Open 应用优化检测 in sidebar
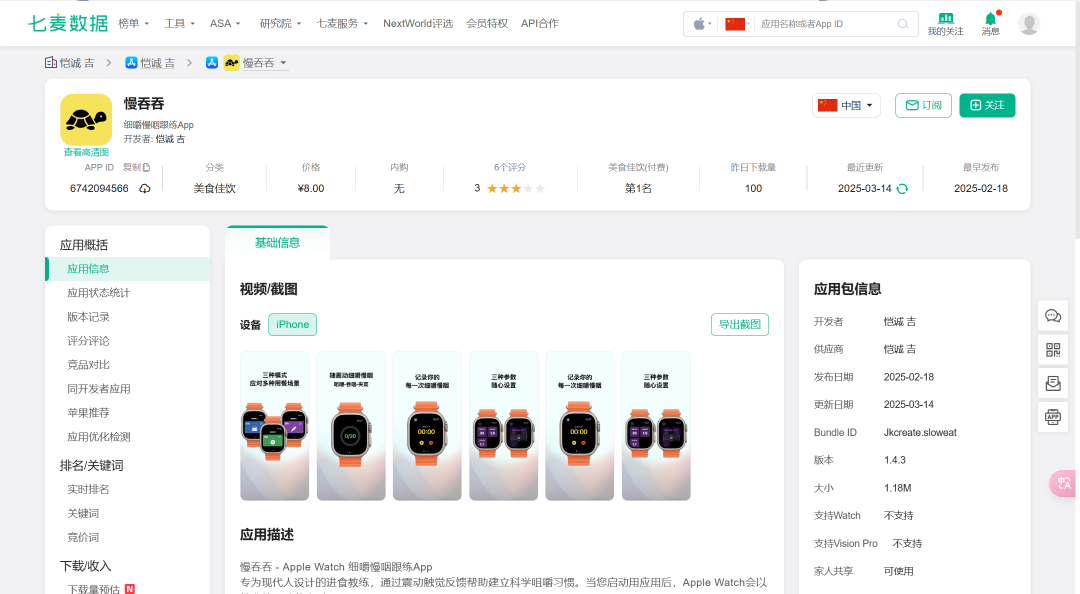The image size is (1080, 594). click(x=98, y=437)
